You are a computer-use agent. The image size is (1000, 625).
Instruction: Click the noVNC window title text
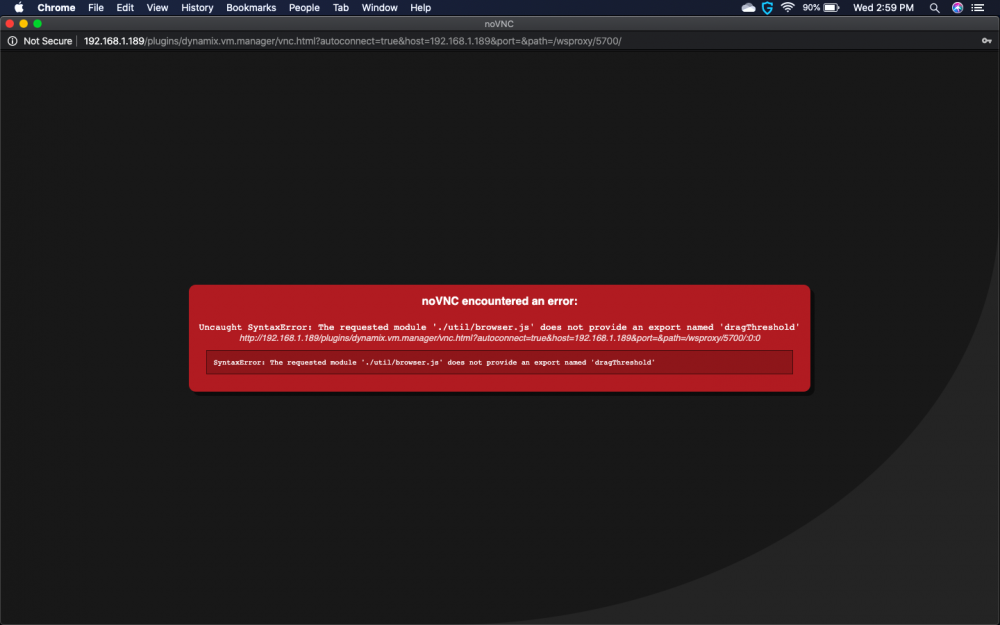(x=499, y=24)
